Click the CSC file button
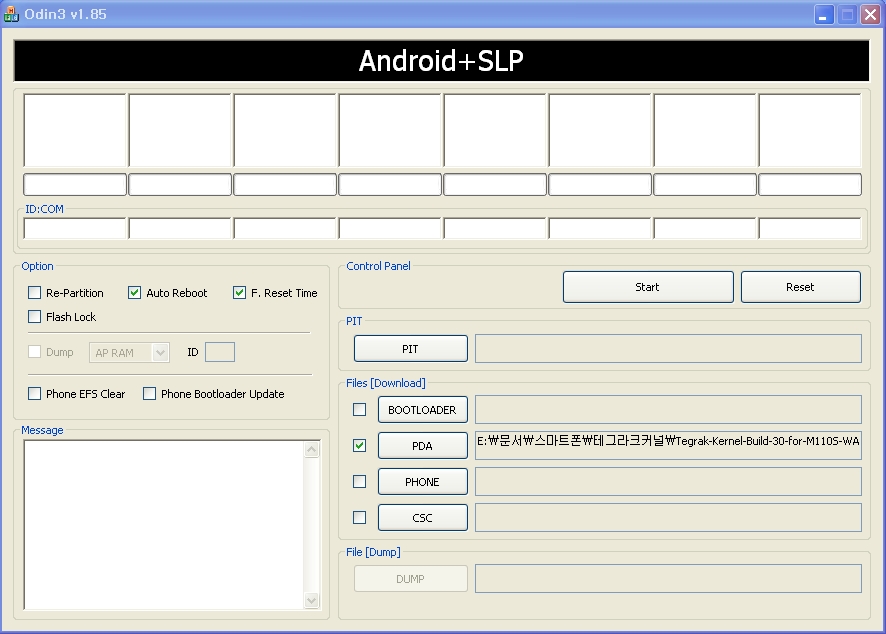The height and width of the screenshot is (634, 886). pyautogui.click(x=422, y=518)
